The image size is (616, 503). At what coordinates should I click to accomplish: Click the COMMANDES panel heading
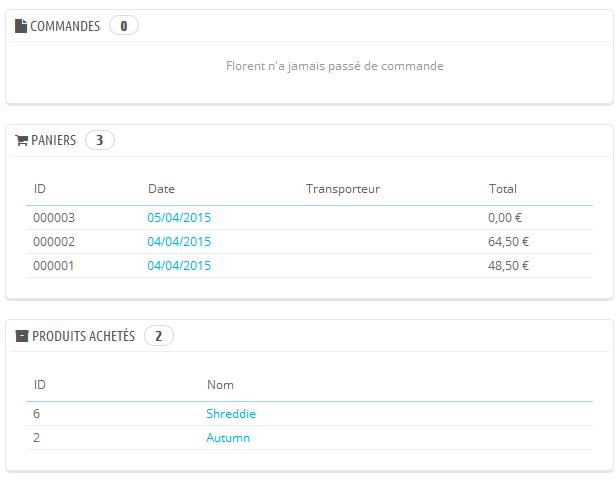click(x=65, y=26)
